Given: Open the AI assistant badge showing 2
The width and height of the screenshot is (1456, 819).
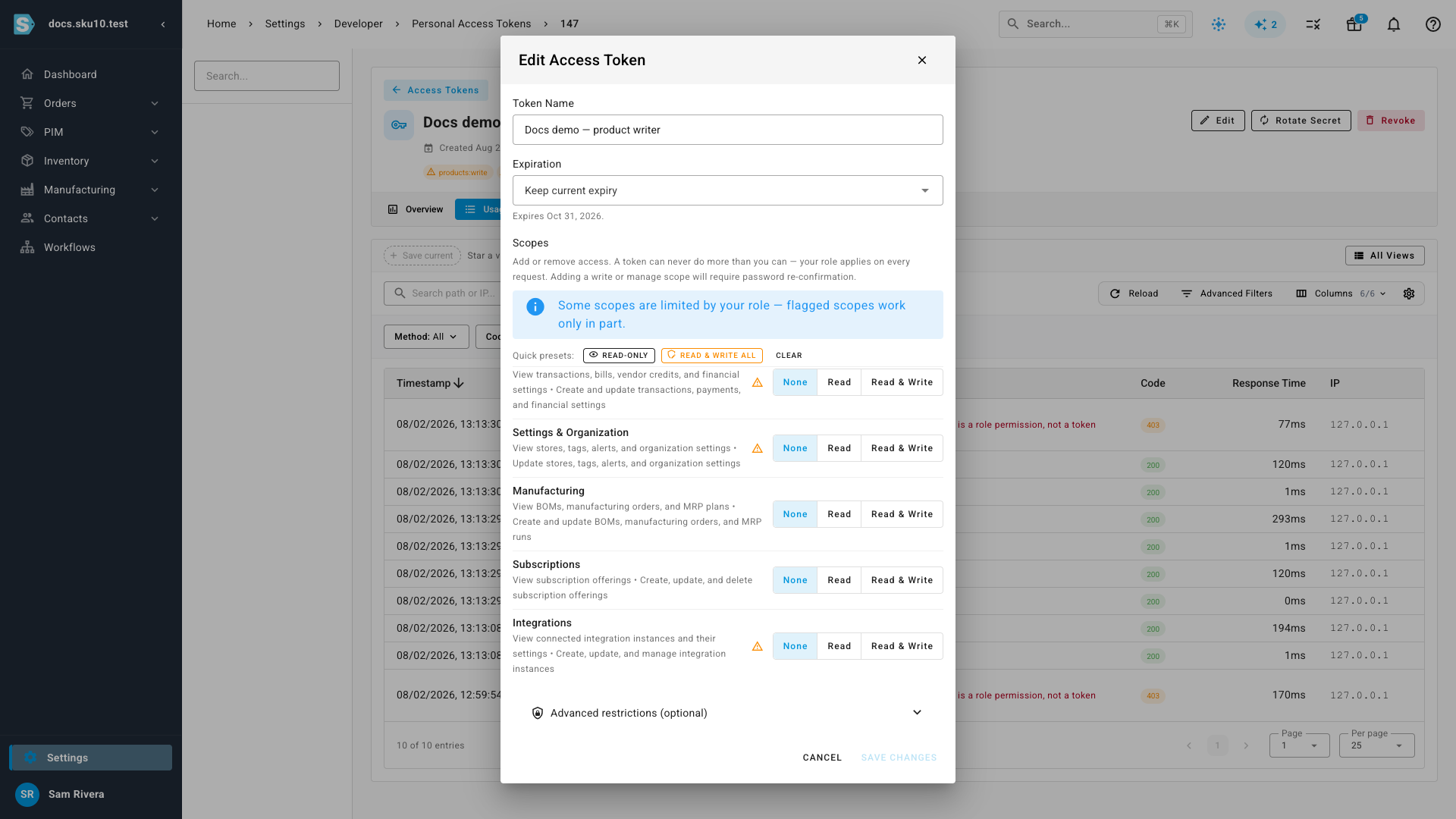Looking at the screenshot, I should coord(1265,24).
